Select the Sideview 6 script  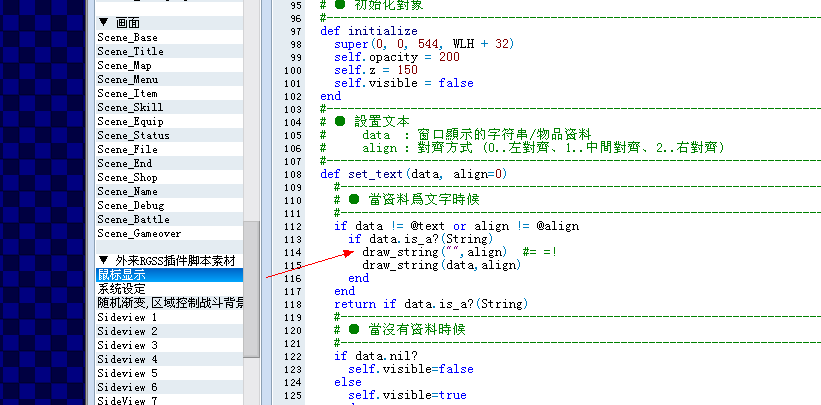pos(170,387)
